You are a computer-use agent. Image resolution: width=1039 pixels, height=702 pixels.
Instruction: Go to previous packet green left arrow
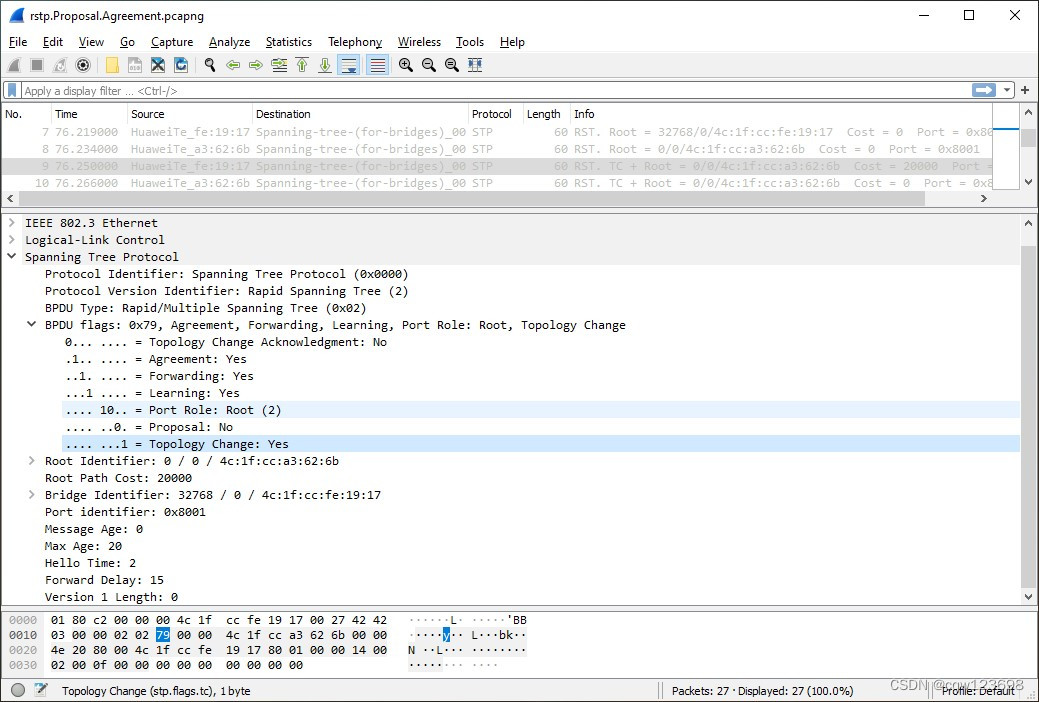coord(233,65)
